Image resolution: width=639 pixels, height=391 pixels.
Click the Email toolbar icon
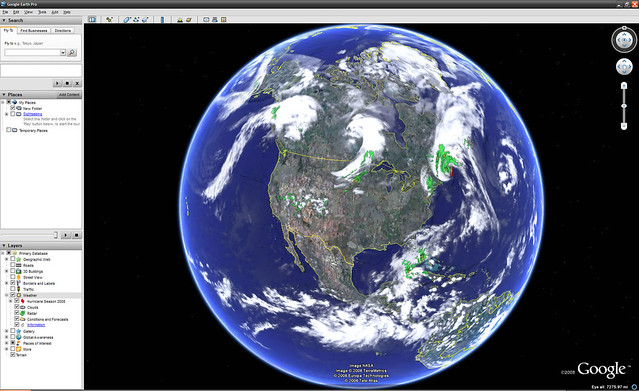[206, 19]
